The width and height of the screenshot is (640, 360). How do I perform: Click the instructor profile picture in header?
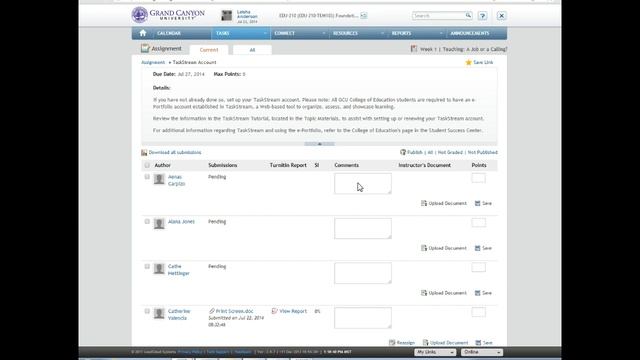227,16
